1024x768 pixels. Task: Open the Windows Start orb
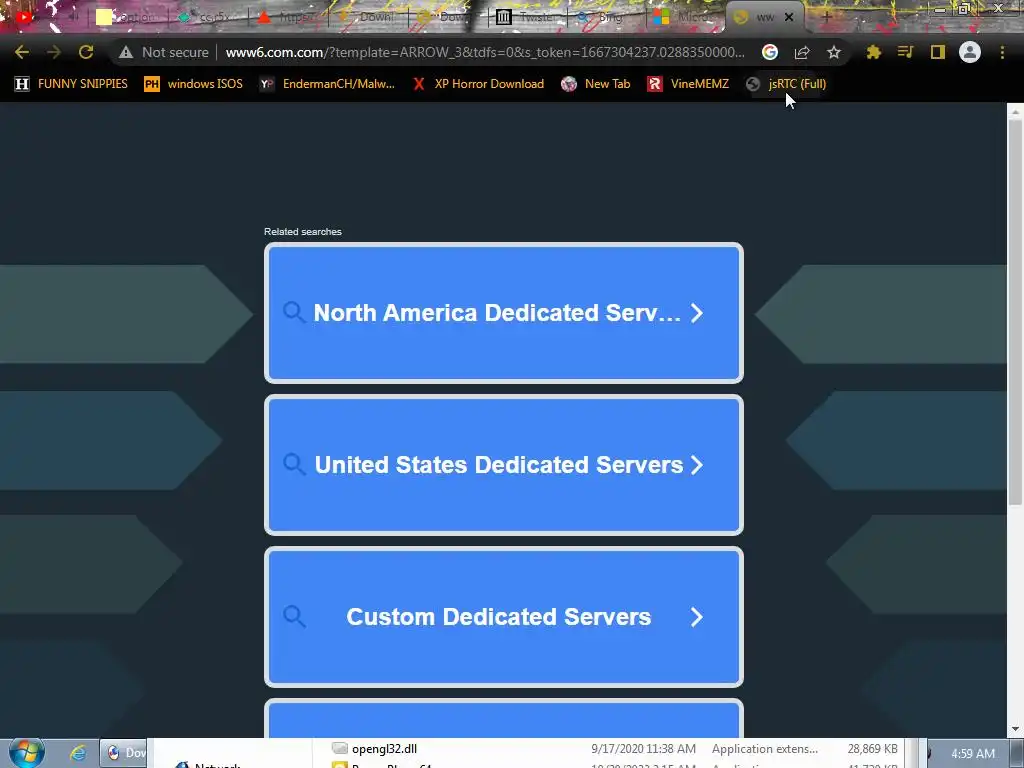tap(27, 753)
